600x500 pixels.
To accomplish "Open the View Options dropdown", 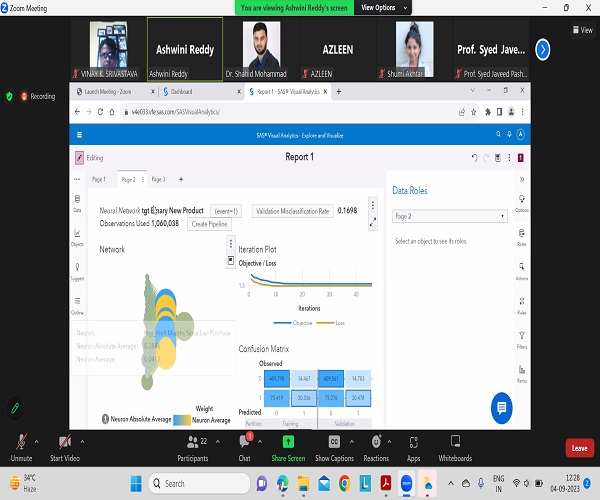I will coord(383,7).
